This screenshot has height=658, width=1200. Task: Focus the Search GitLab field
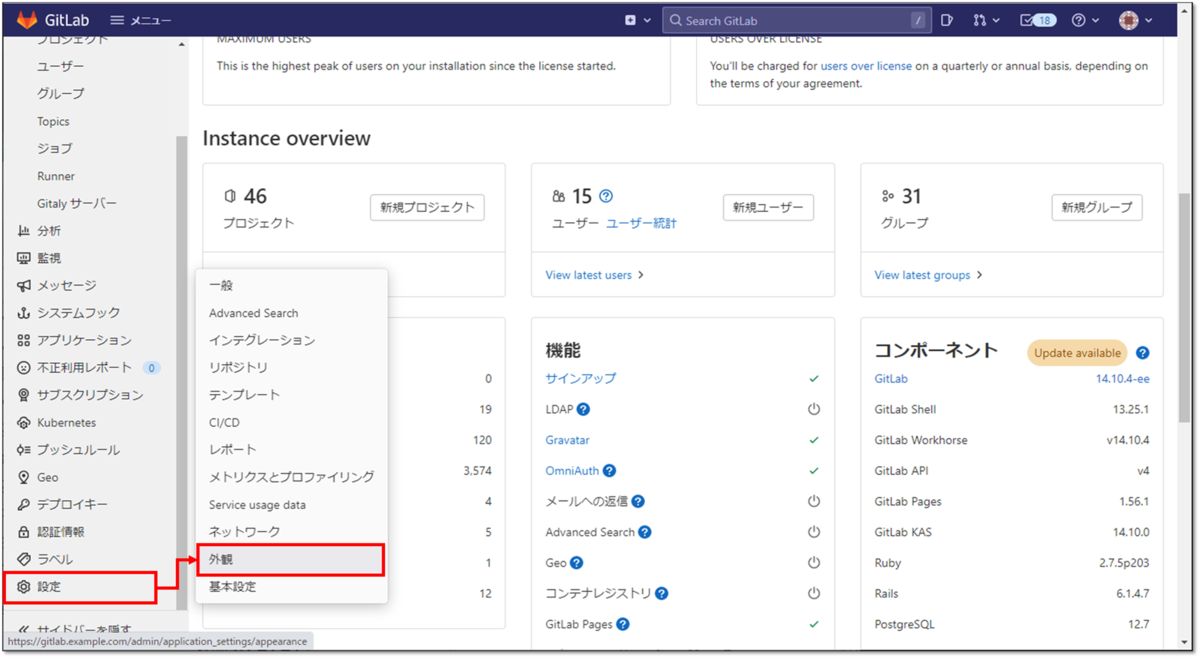(x=797, y=20)
